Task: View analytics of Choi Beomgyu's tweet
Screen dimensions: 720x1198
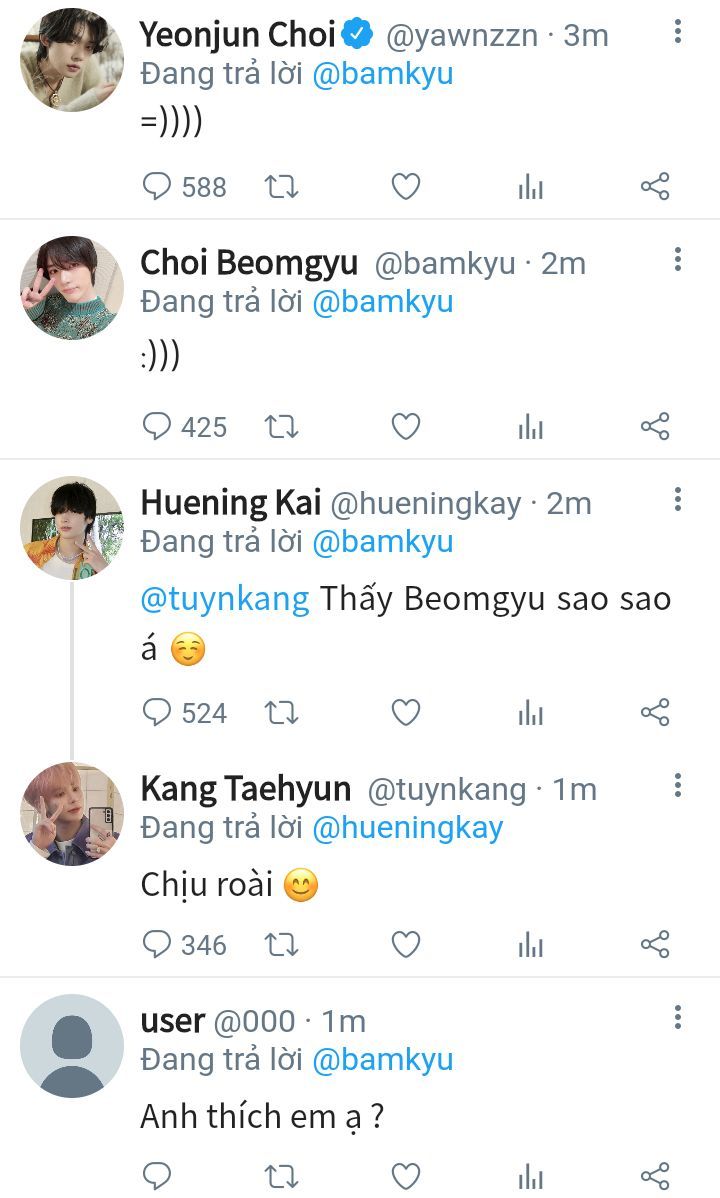Action: click(x=530, y=426)
